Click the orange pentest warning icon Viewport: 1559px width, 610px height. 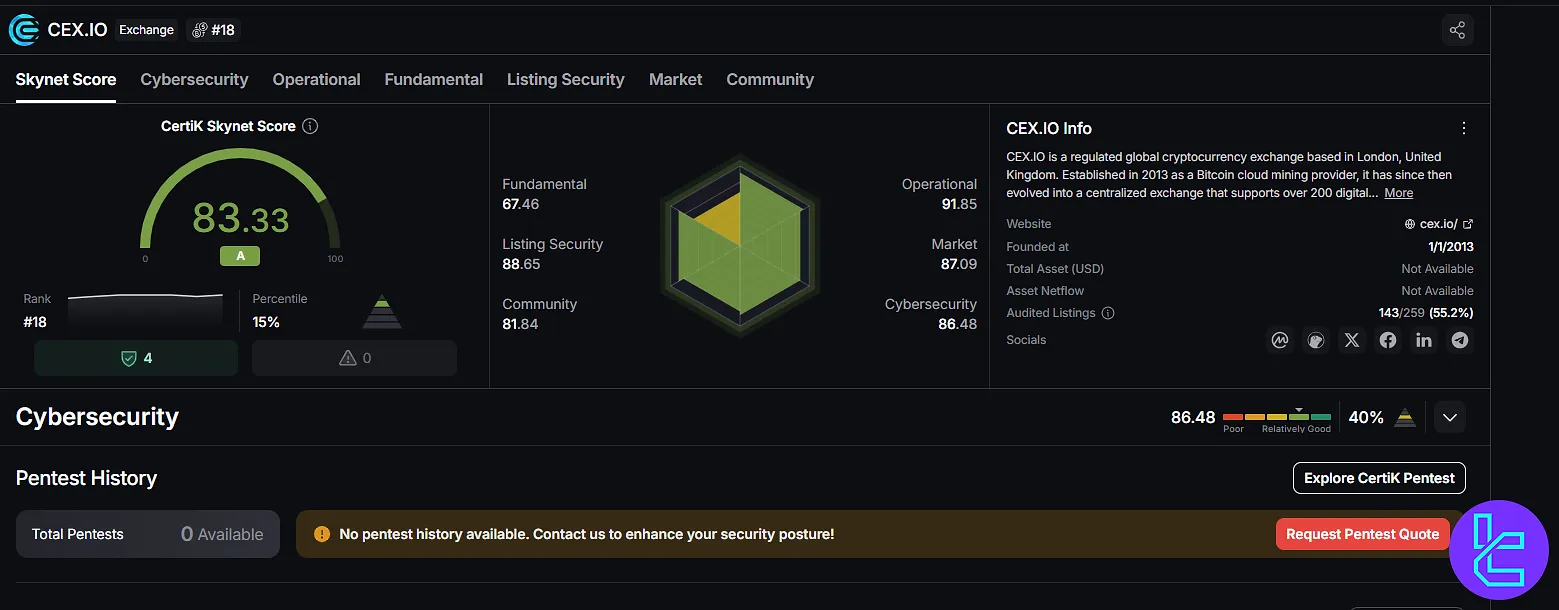point(321,534)
